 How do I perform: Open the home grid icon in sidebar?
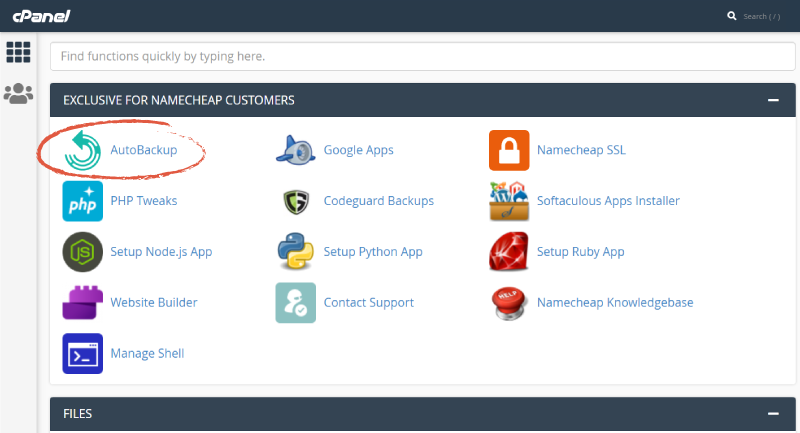pos(18,52)
